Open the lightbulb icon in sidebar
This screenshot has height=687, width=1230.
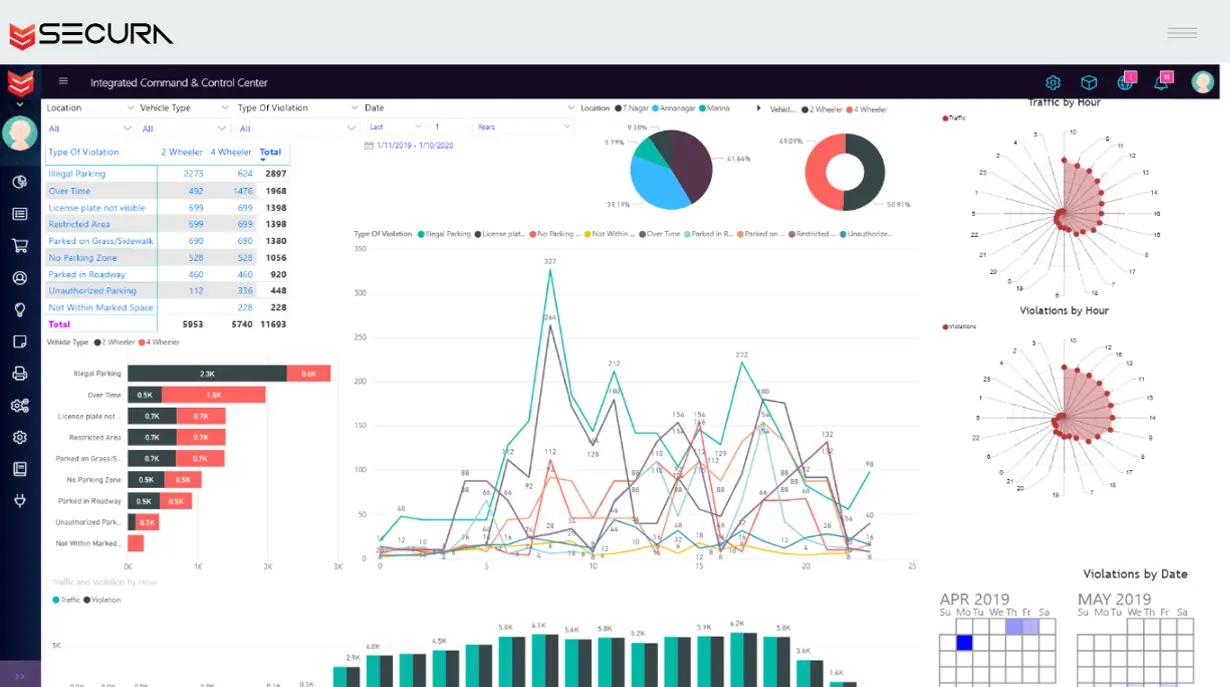click(19, 309)
